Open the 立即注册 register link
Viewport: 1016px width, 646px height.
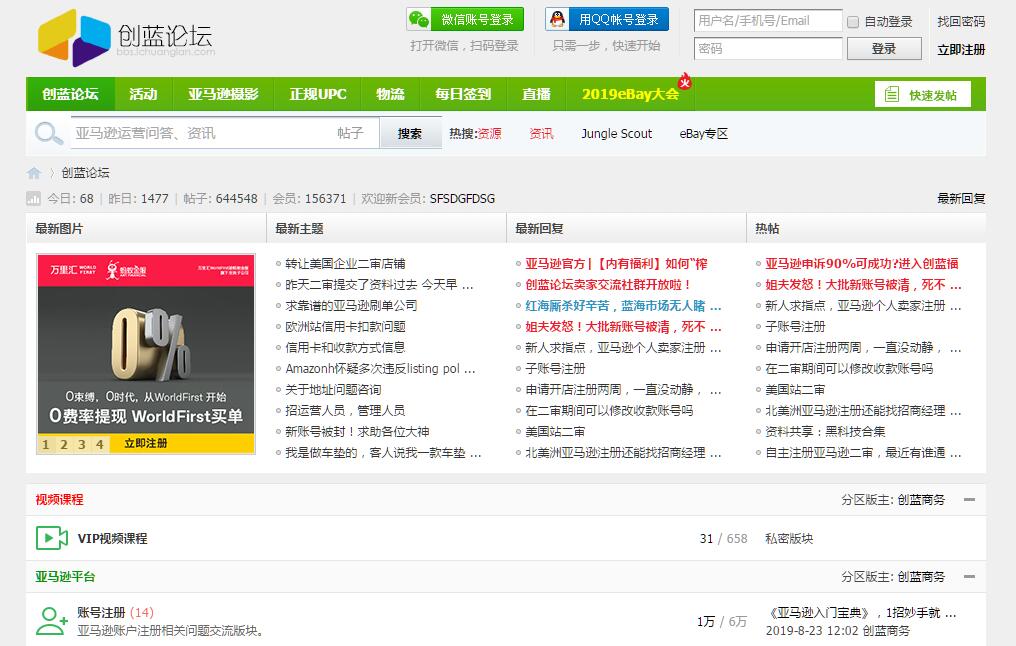pos(960,49)
